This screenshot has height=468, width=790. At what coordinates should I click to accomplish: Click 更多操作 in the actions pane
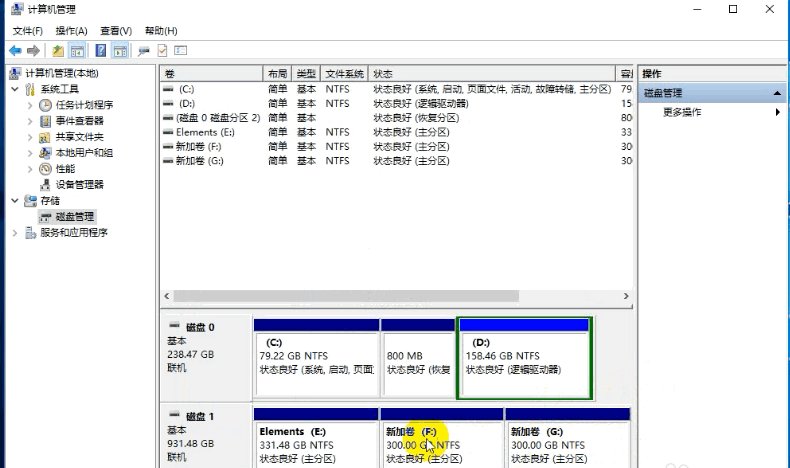click(682, 112)
